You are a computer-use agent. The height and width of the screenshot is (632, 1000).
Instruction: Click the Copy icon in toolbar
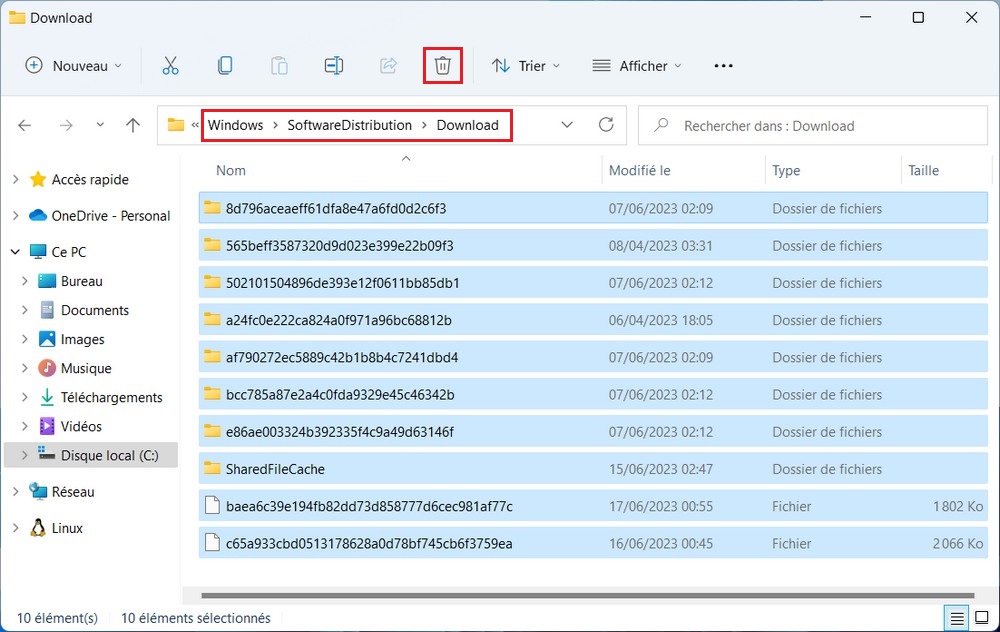click(225, 66)
